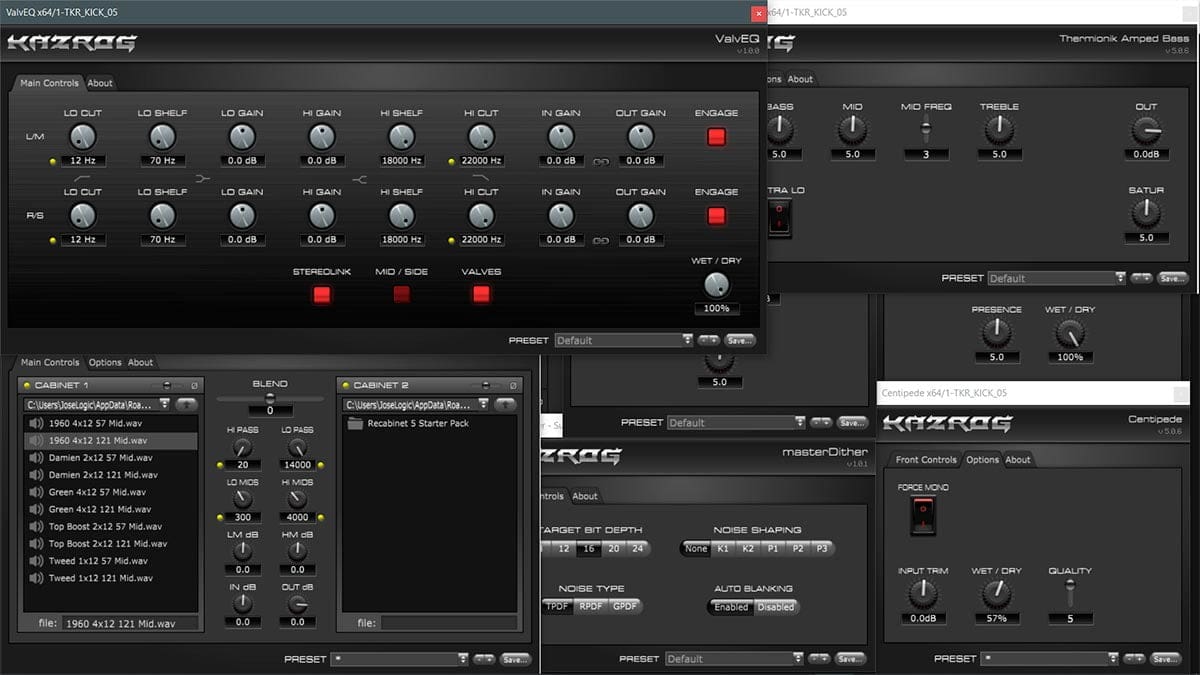Click Save... in Thermionik Amped Bass

[x=1173, y=278]
